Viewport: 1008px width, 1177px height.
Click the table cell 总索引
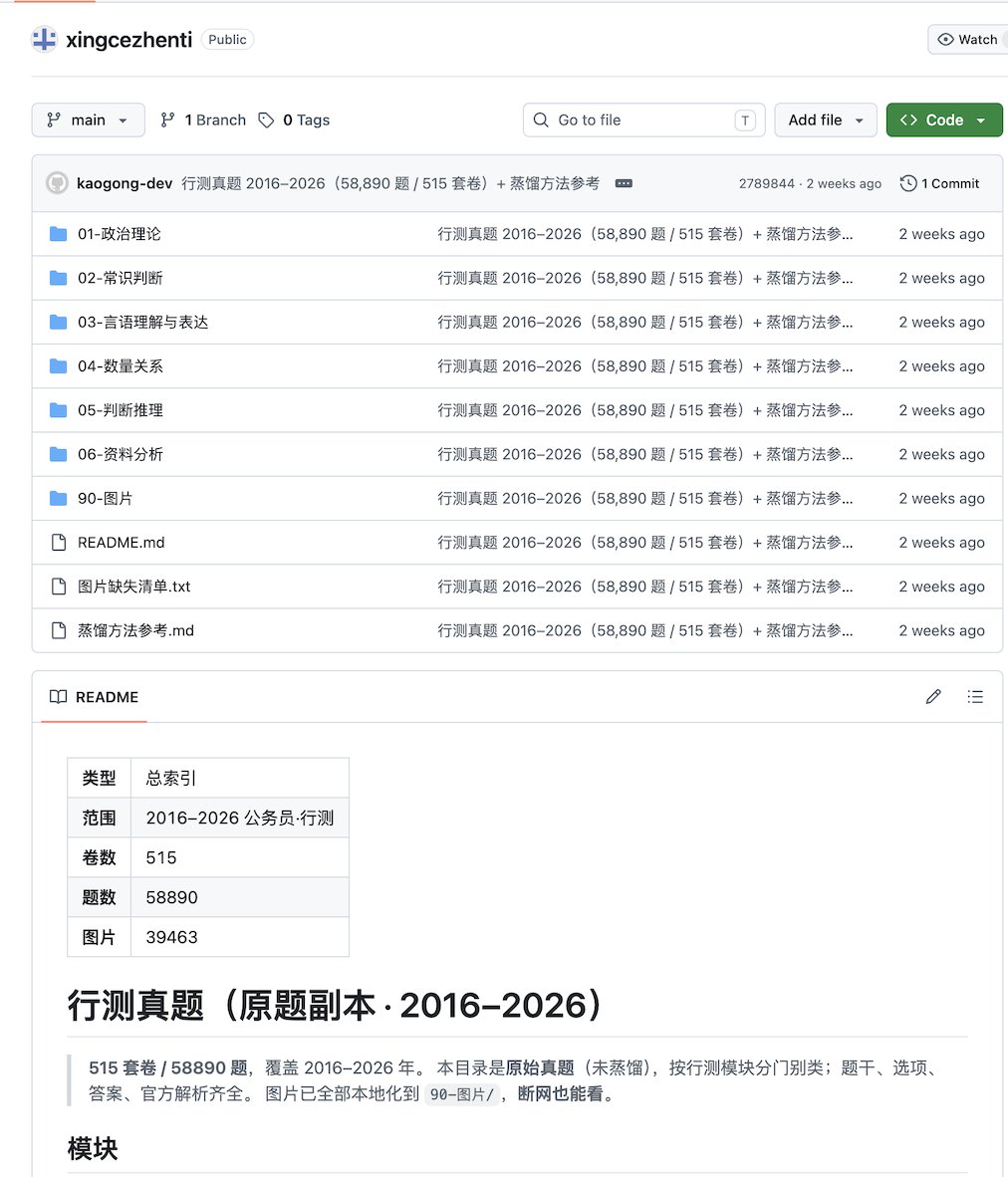240,779
